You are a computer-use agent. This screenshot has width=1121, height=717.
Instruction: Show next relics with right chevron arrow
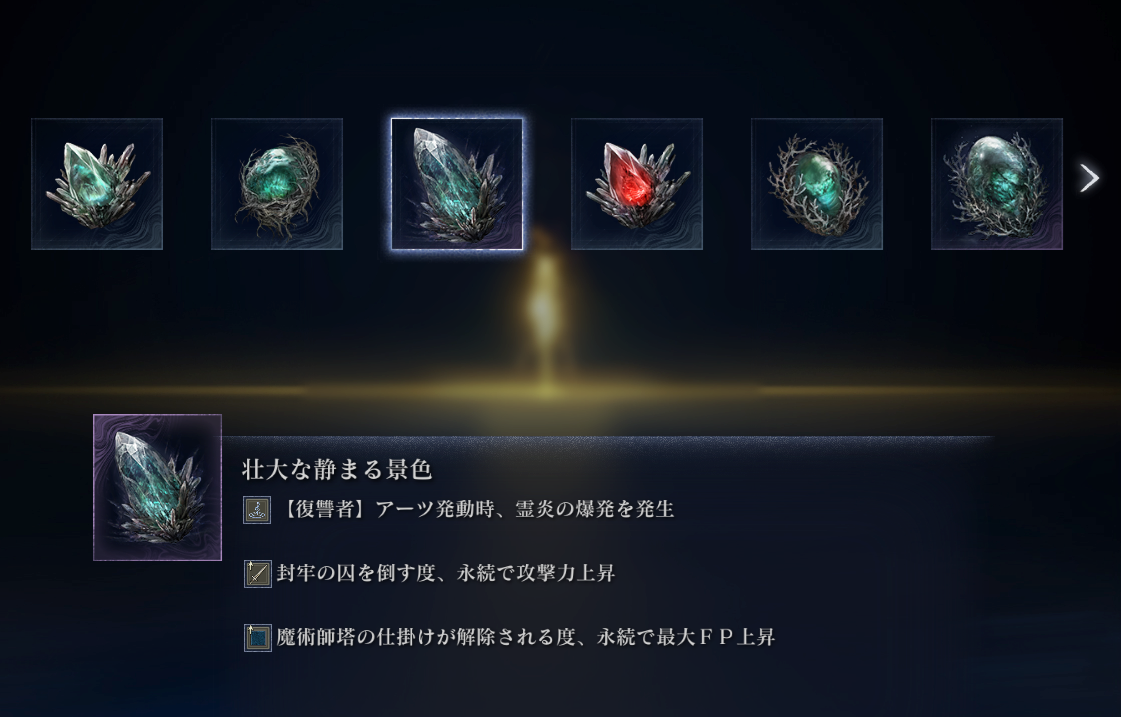pyautogui.click(x=1089, y=178)
